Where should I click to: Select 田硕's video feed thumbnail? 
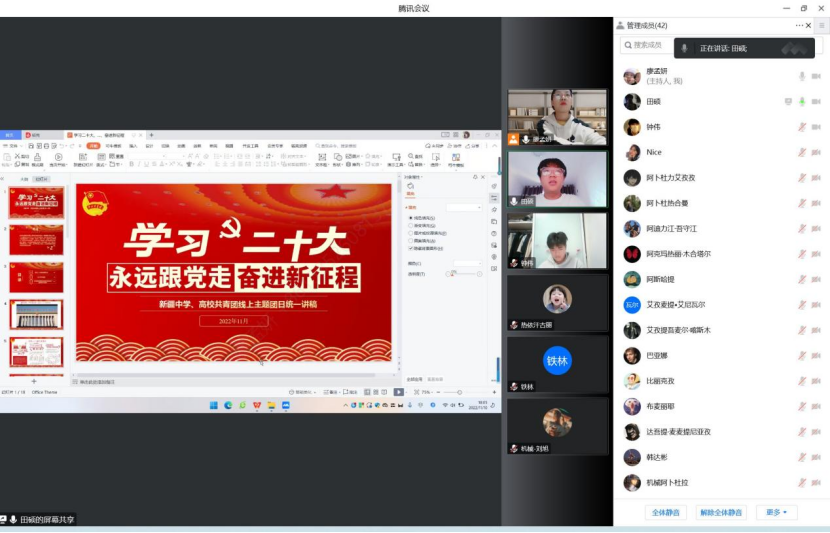coord(557,178)
